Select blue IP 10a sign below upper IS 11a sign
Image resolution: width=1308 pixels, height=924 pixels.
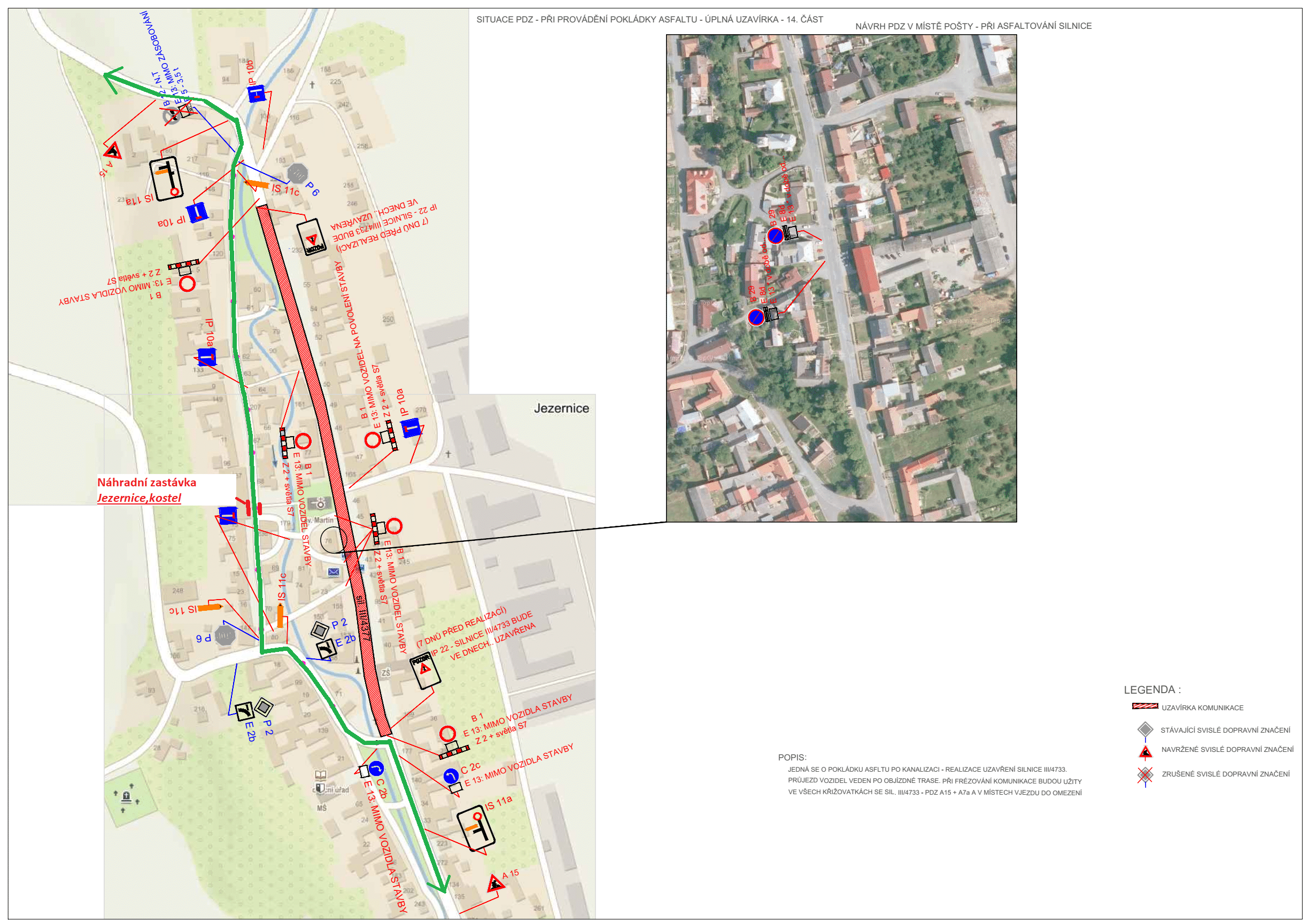click(x=197, y=213)
